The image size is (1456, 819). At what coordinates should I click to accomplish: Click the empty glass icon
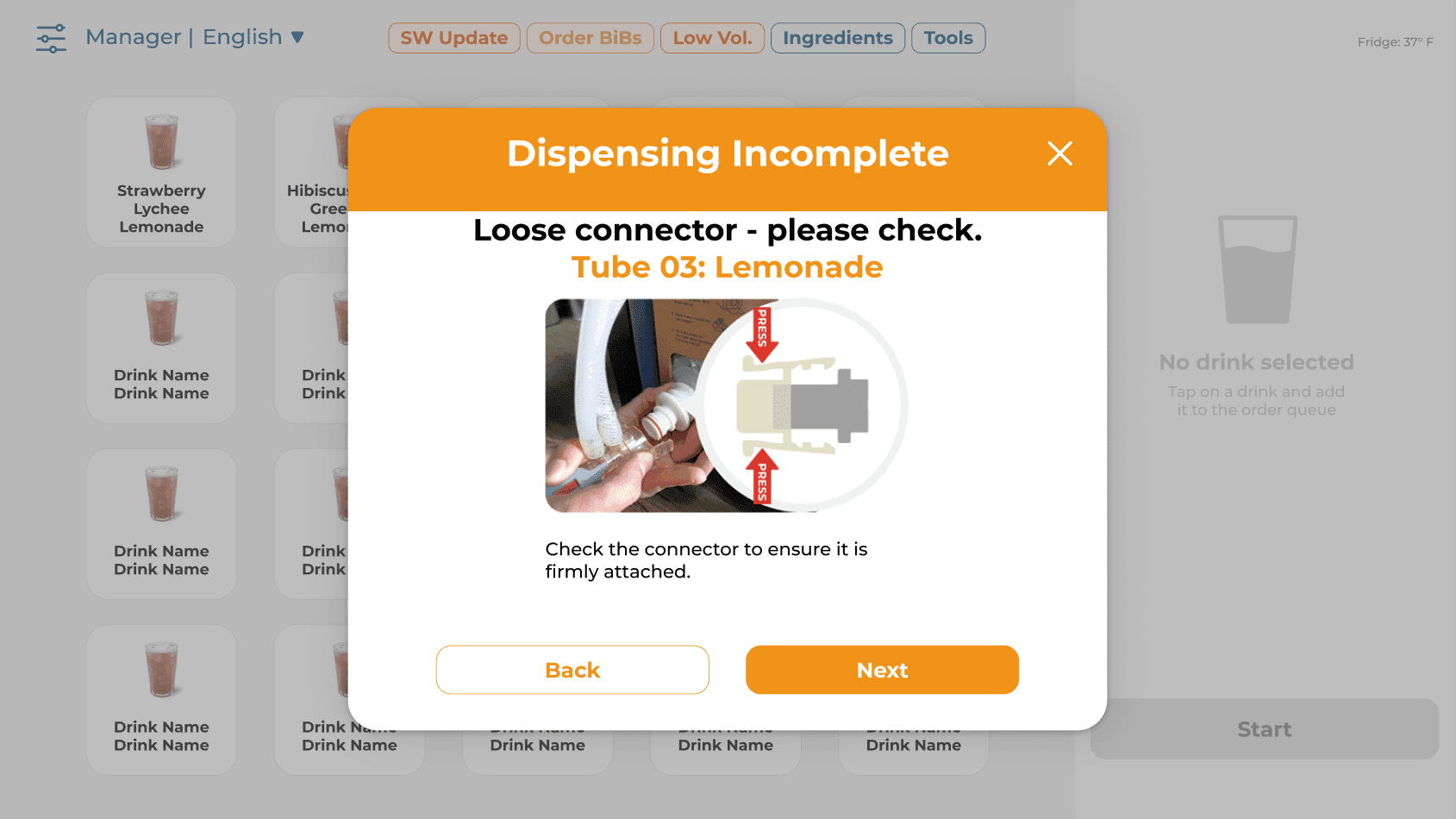(x=1257, y=270)
